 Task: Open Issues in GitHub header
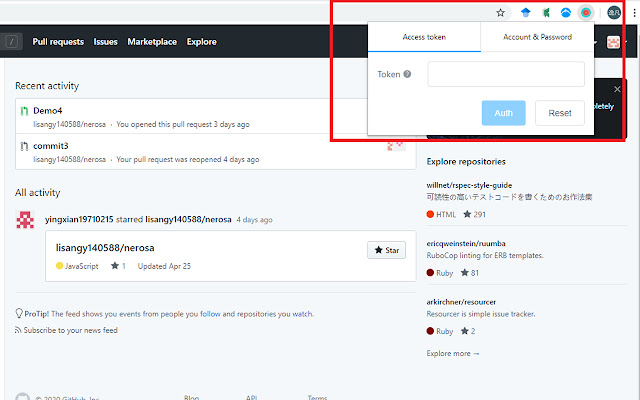coord(105,42)
